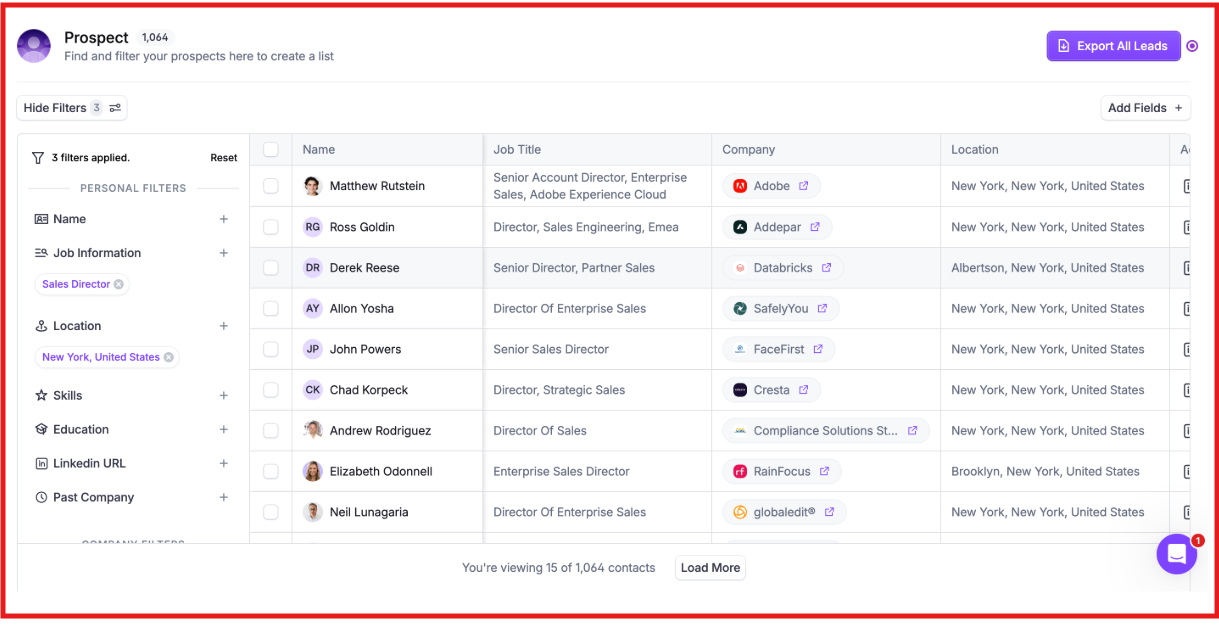Select Matthew Rutstein's row checkbox
Screen dimensions: 1219x625
pyautogui.click(x=271, y=186)
